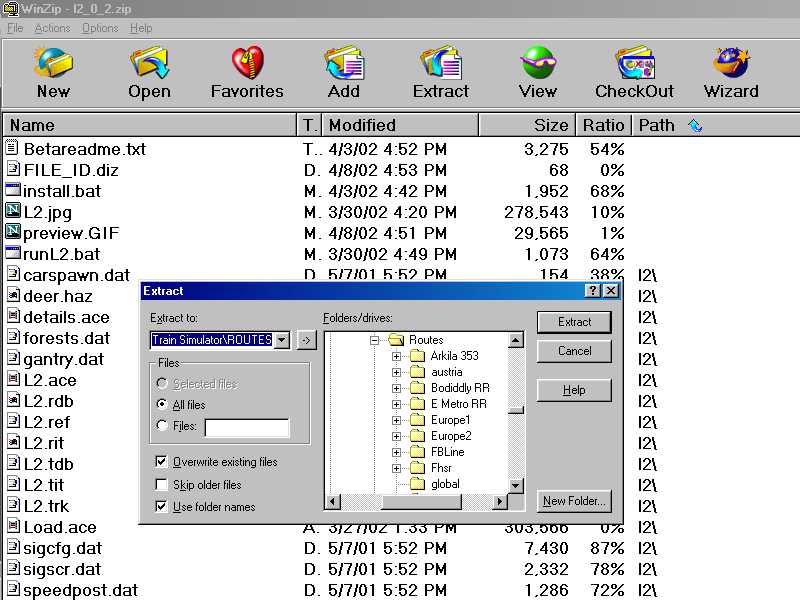Select the install.bat file icon
Viewport: 800px width, 600px height.
coord(13,190)
